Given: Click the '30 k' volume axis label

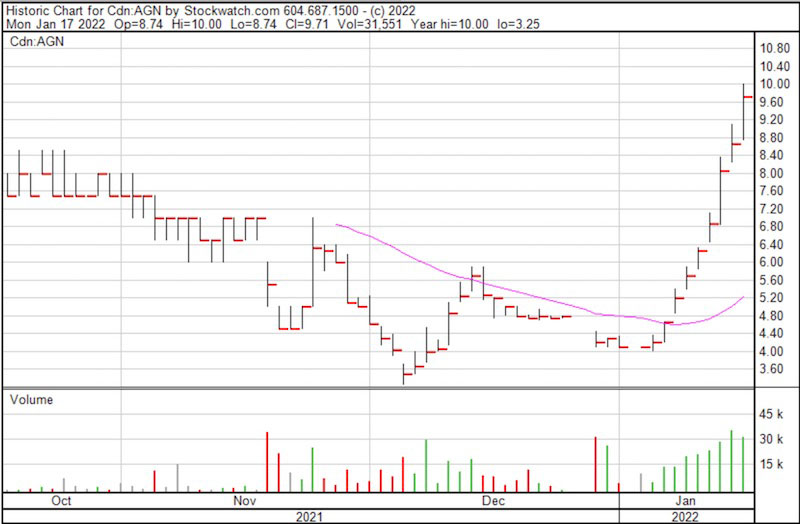Looking at the screenshot, I should click(771, 439).
